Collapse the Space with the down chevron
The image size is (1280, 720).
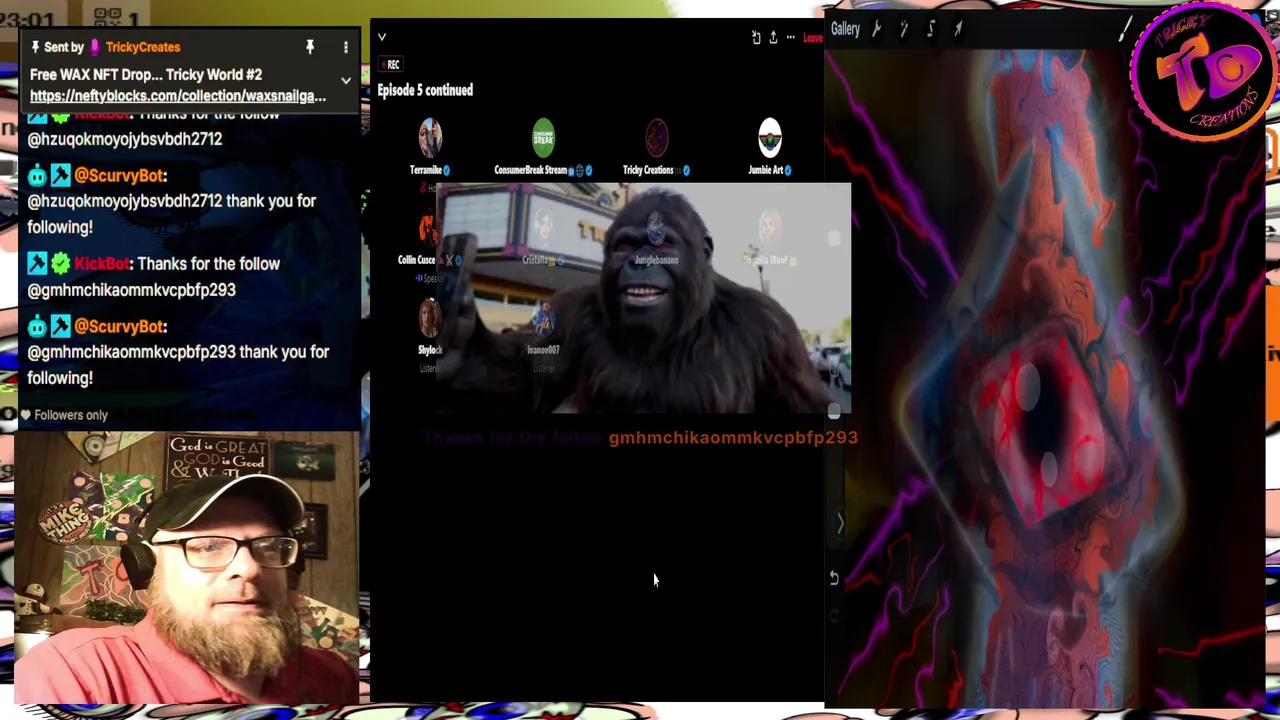(381, 37)
